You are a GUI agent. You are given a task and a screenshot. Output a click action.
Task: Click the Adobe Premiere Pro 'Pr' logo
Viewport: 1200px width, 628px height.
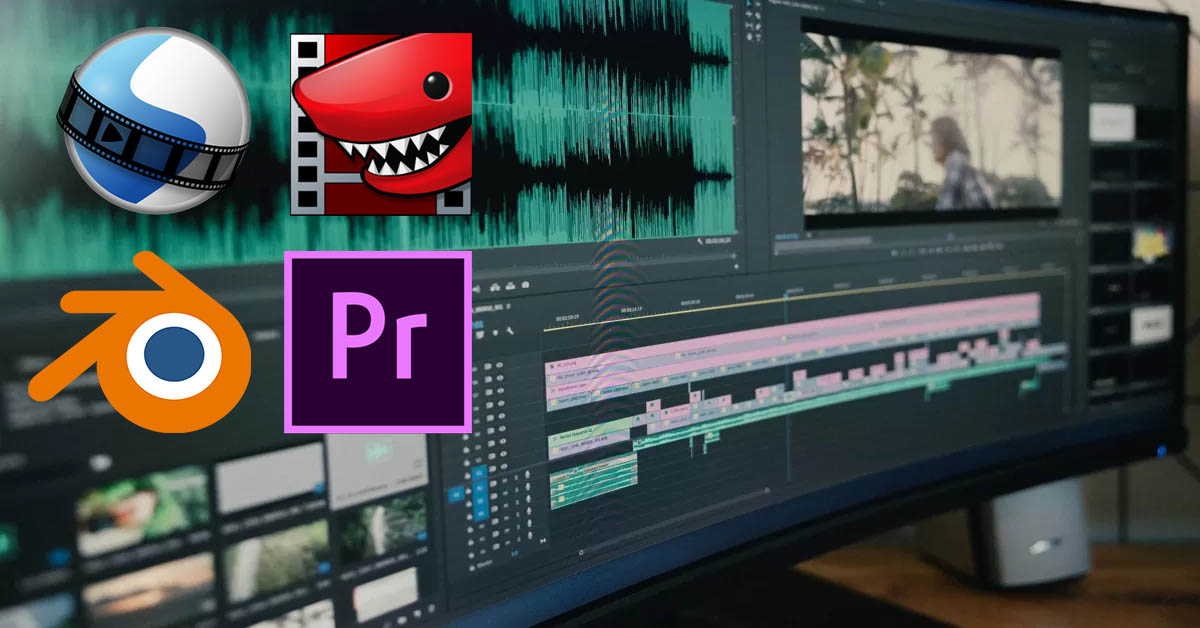coord(378,342)
